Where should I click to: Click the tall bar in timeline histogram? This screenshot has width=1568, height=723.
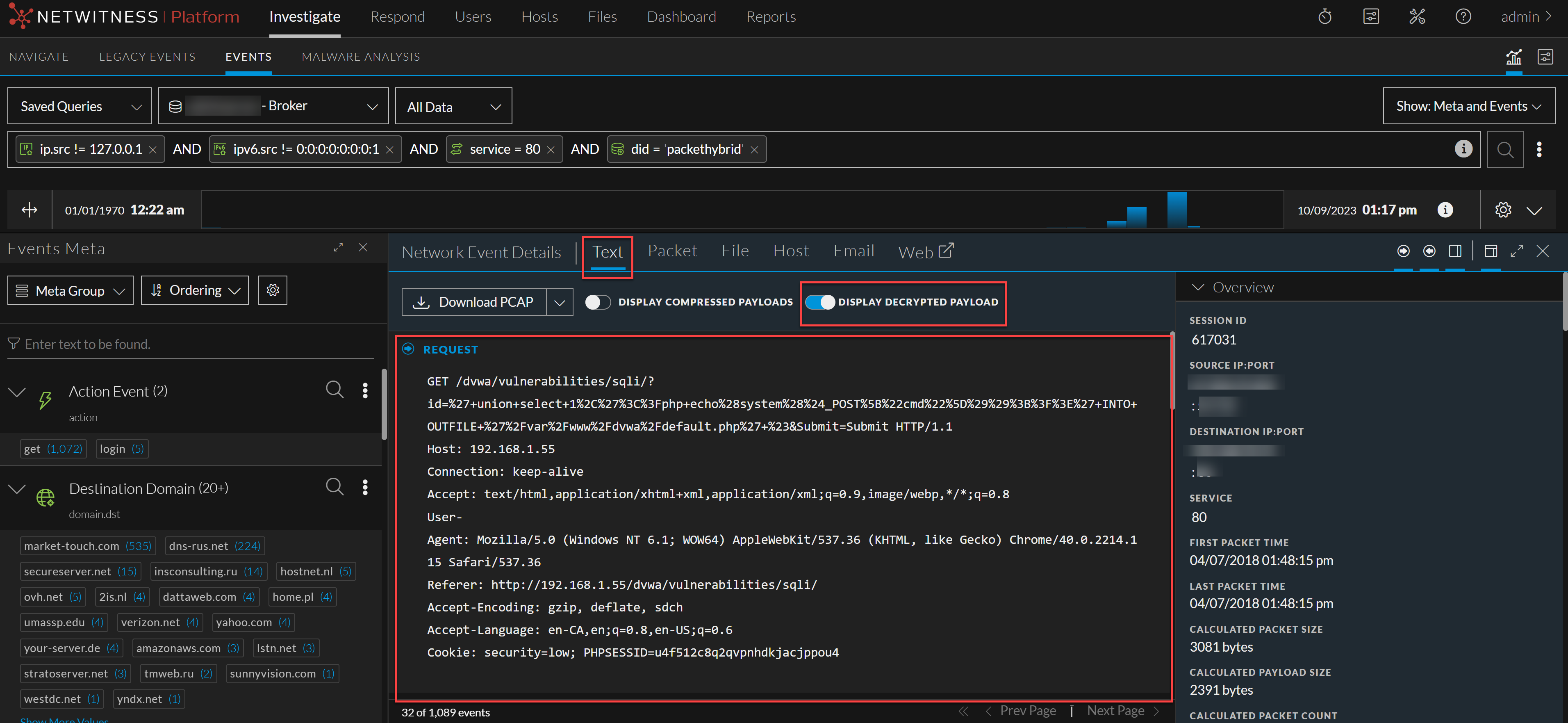[x=1177, y=210]
